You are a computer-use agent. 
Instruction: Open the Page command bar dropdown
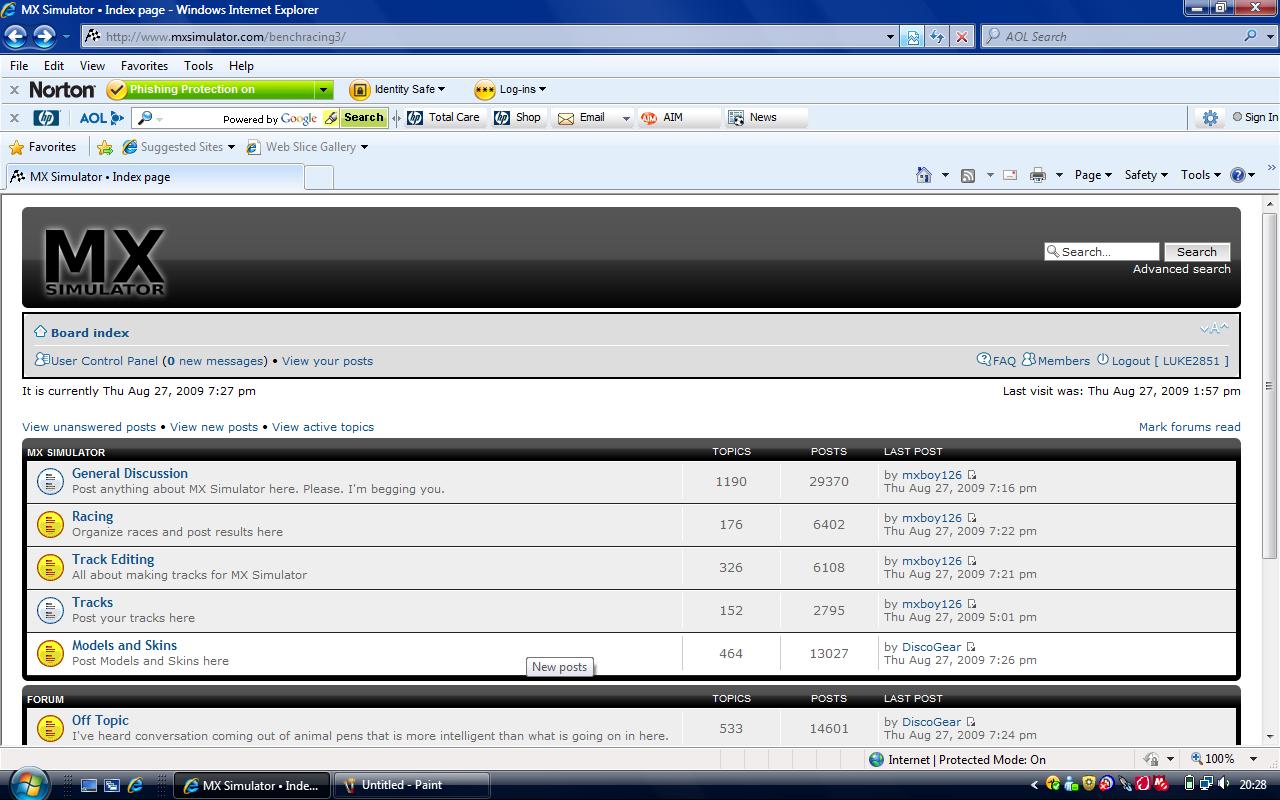[x=1093, y=175]
